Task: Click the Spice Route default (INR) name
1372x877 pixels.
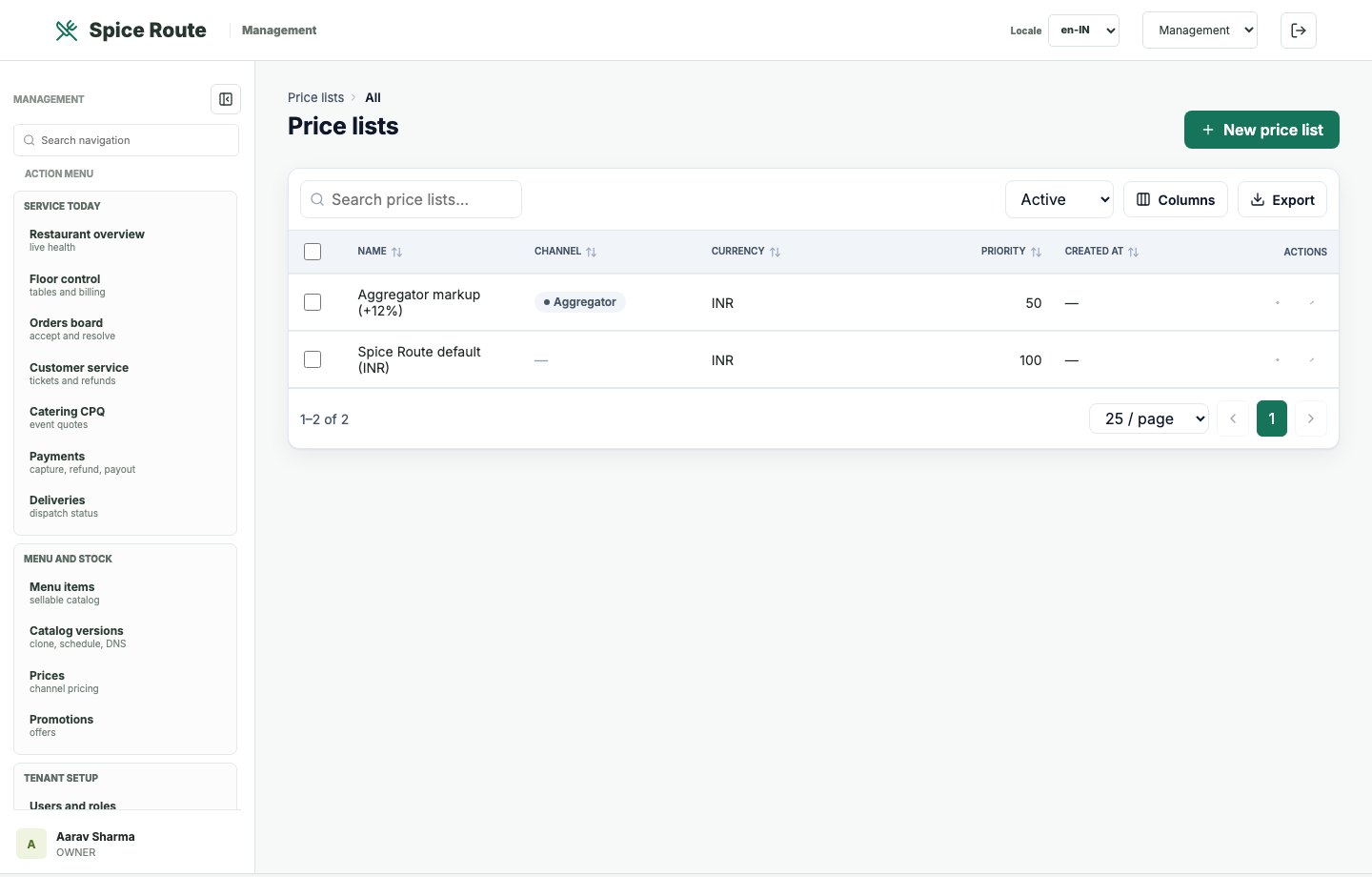Action: click(x=419, y=359)
